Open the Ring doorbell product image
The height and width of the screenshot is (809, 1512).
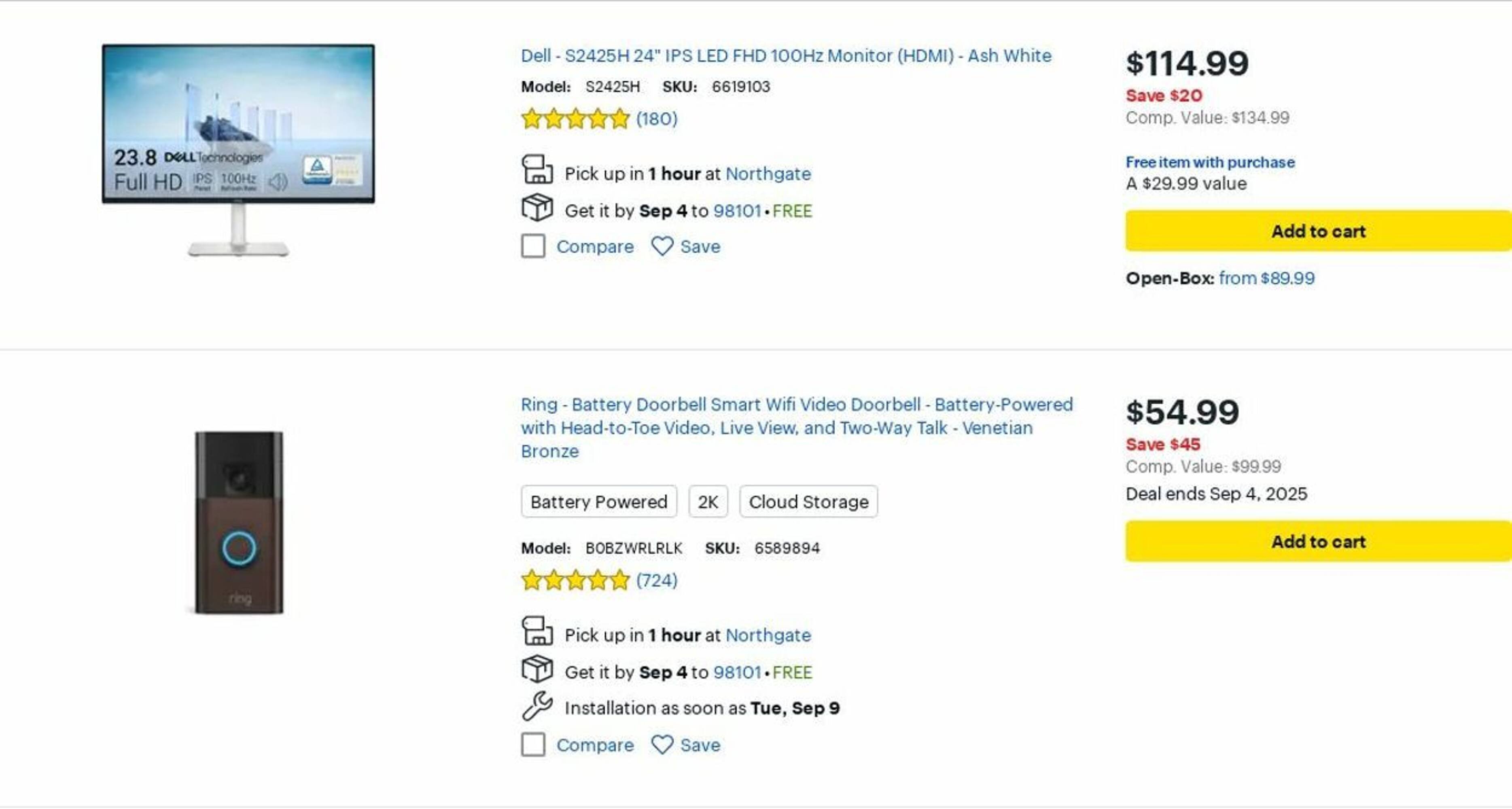click(x=239, y=523)
